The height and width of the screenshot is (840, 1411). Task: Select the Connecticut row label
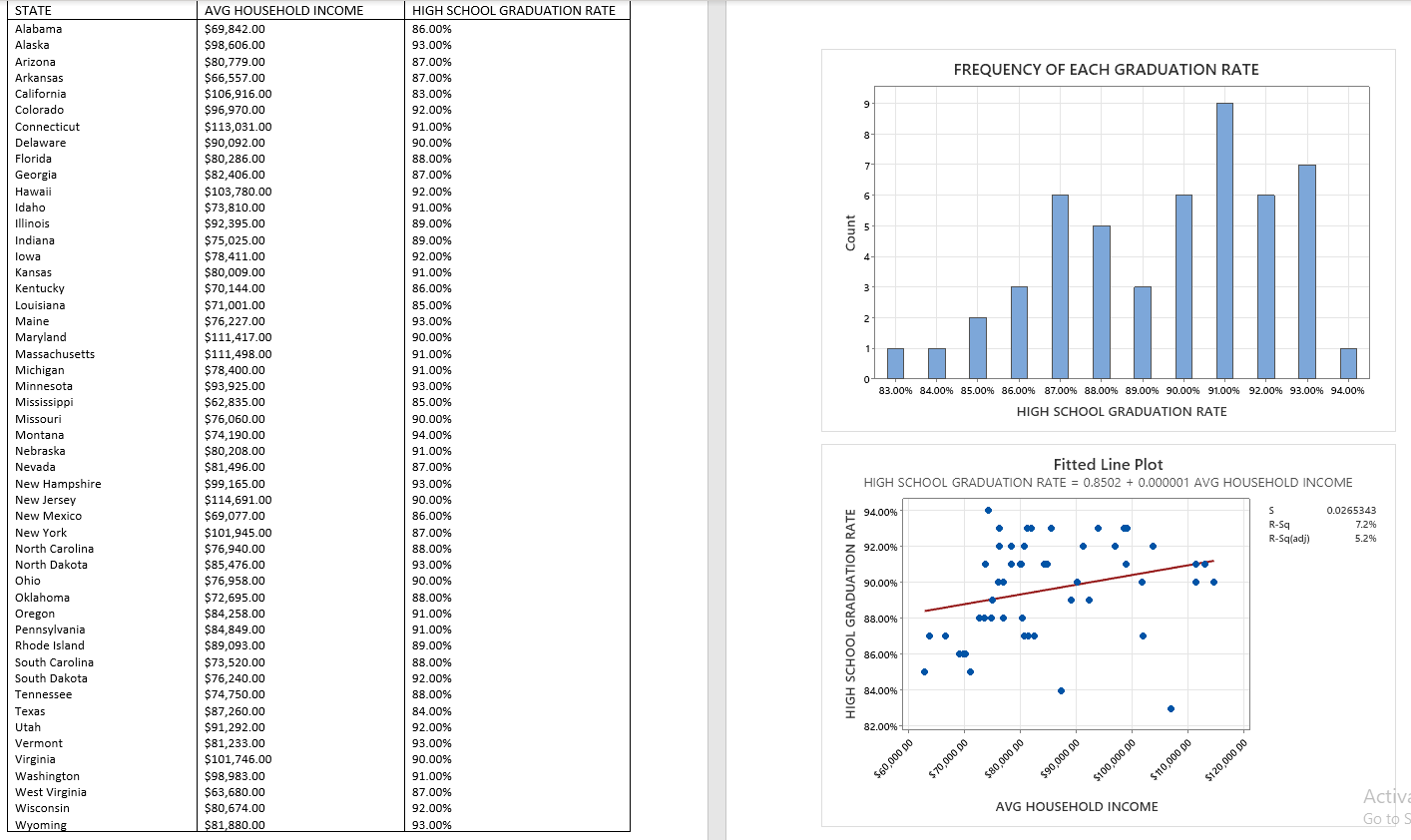point(48,127)
